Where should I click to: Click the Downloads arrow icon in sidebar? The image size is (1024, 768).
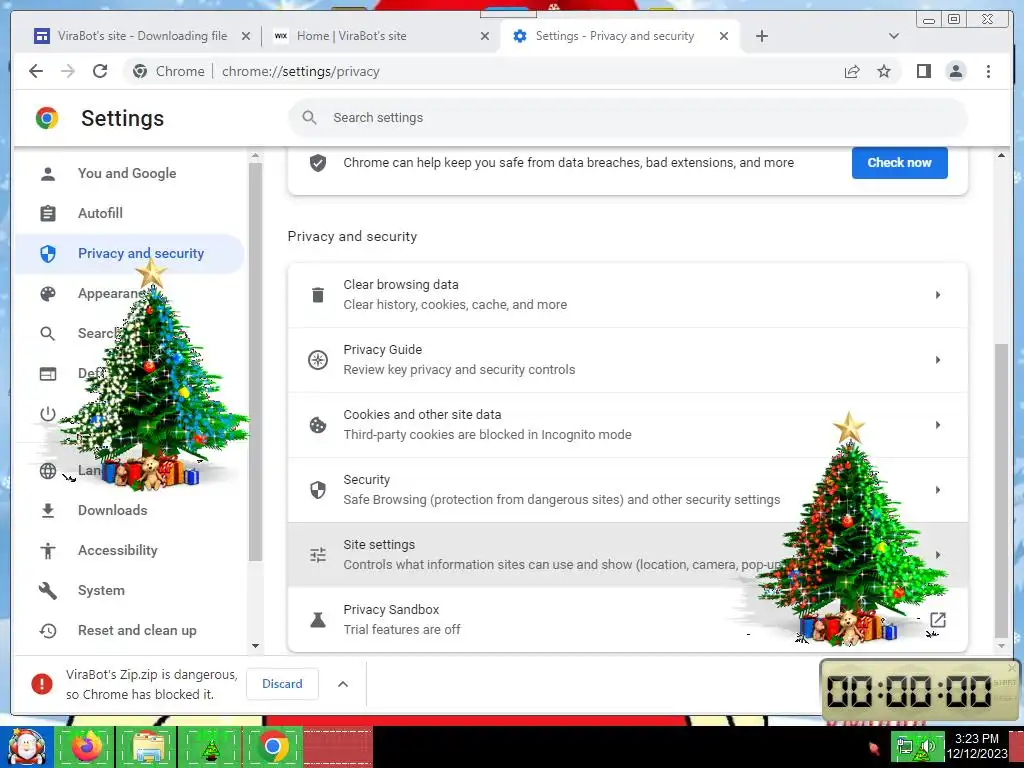48,511
